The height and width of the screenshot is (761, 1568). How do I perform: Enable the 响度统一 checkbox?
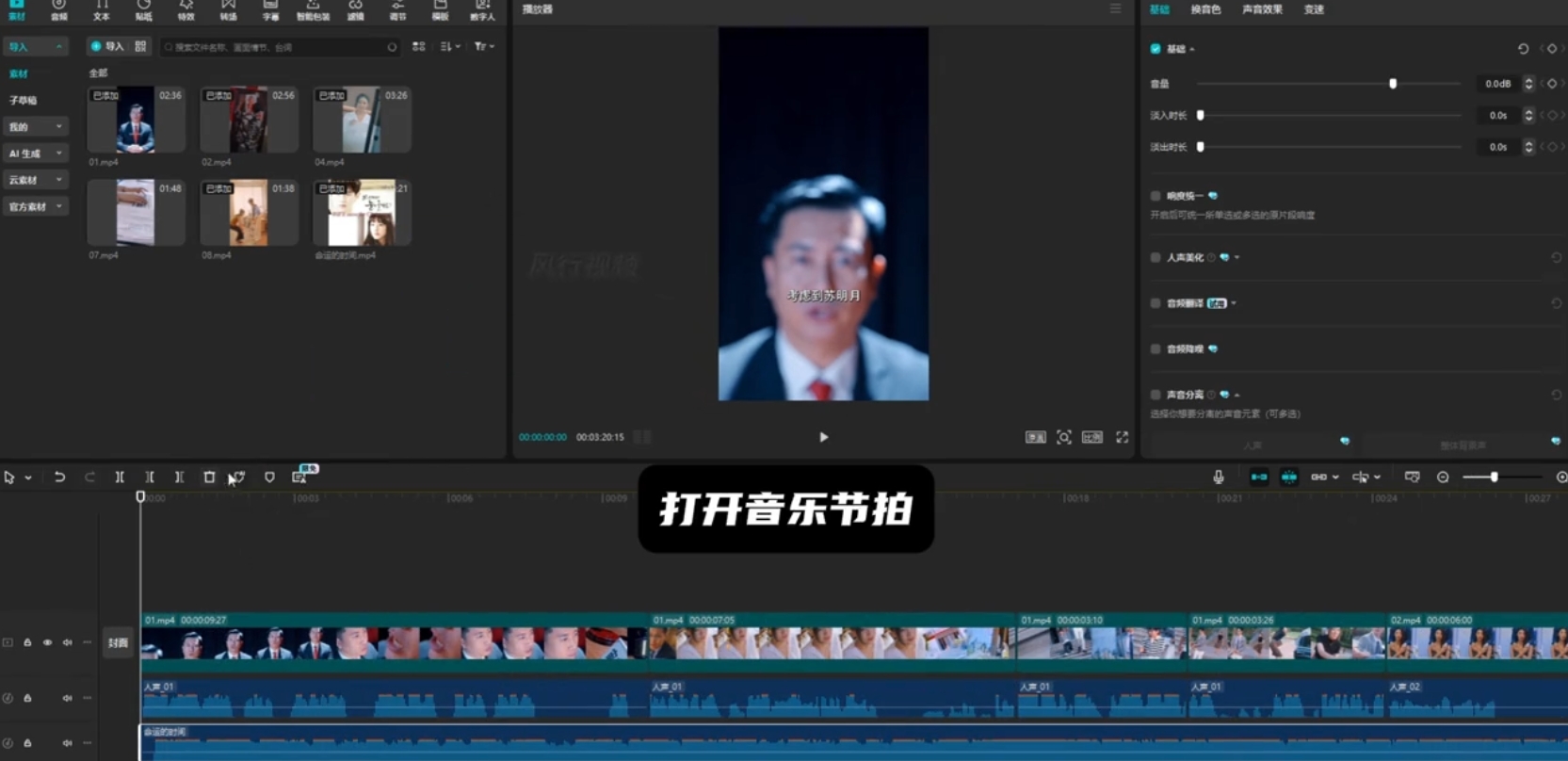(1156, 196)
